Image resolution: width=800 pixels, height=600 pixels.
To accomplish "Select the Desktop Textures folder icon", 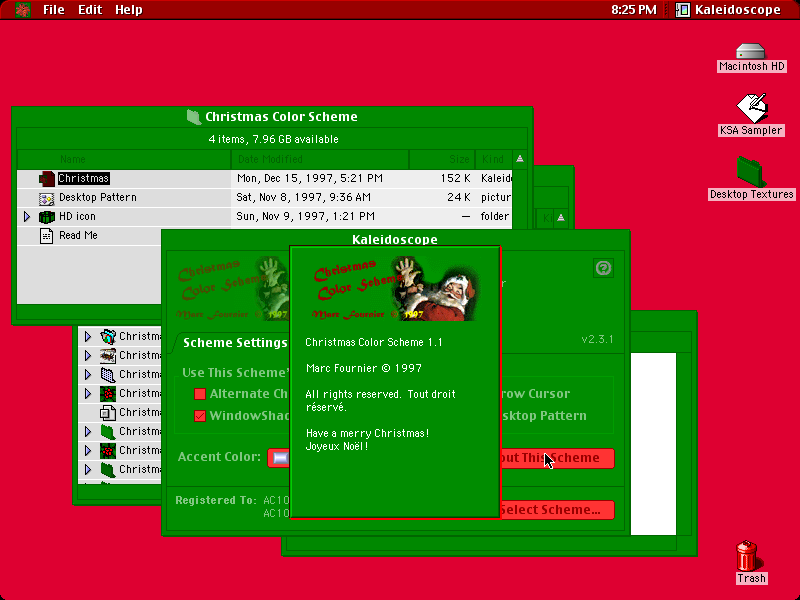I will coord(751,172).
